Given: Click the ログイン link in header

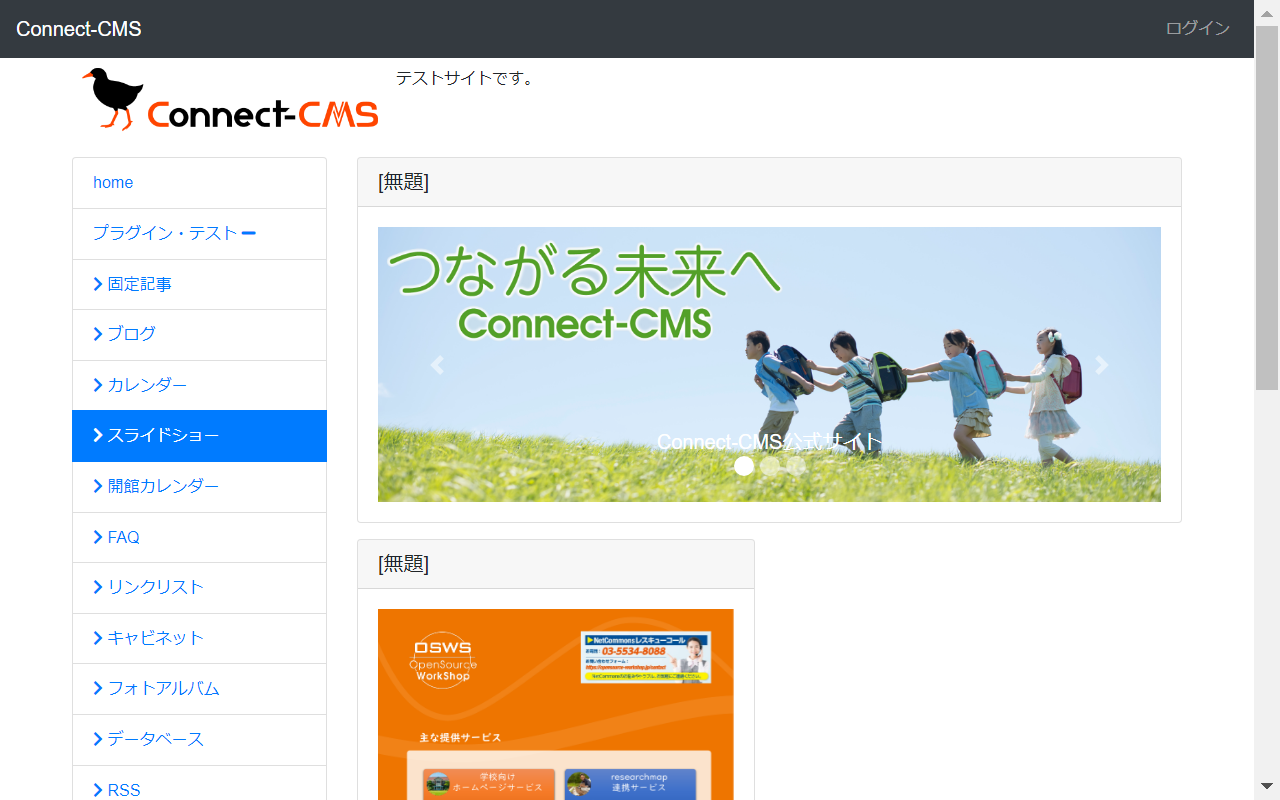Looking at the screenshot, I should pos(1197,29).
